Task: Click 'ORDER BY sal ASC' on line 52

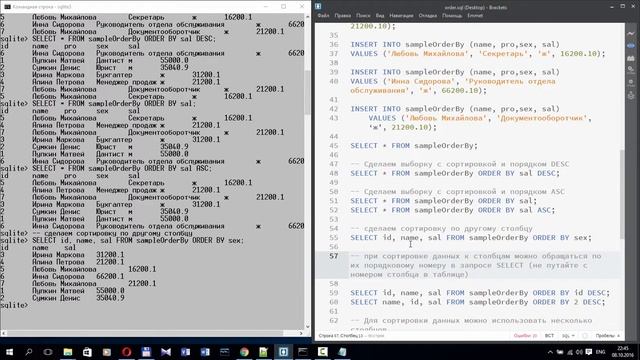Action: [x=514, y=210]
